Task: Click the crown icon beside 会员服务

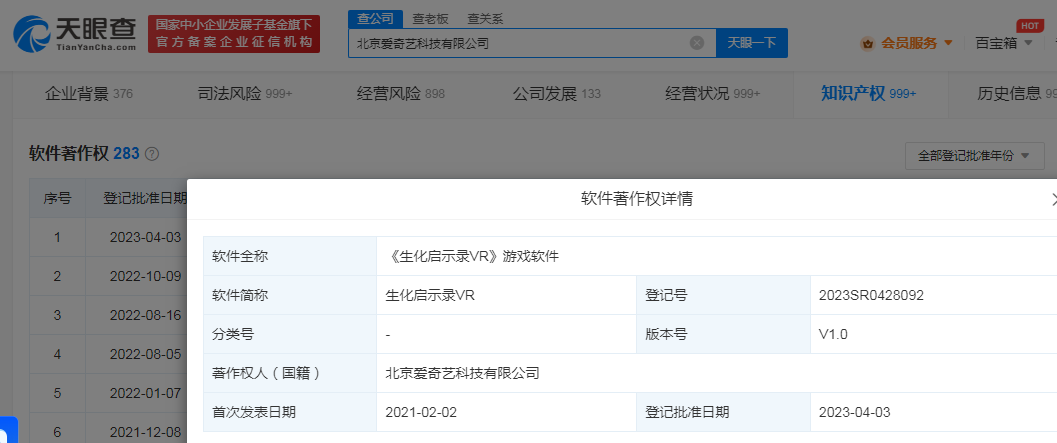Action: [x=868, y=43]
